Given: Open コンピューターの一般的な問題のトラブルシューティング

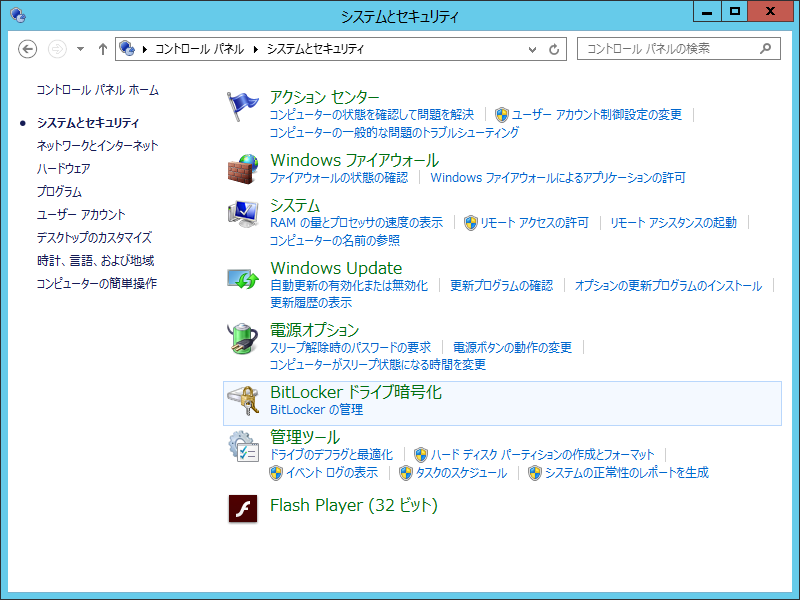Looking at the screenshot, I should coord(394,133).
